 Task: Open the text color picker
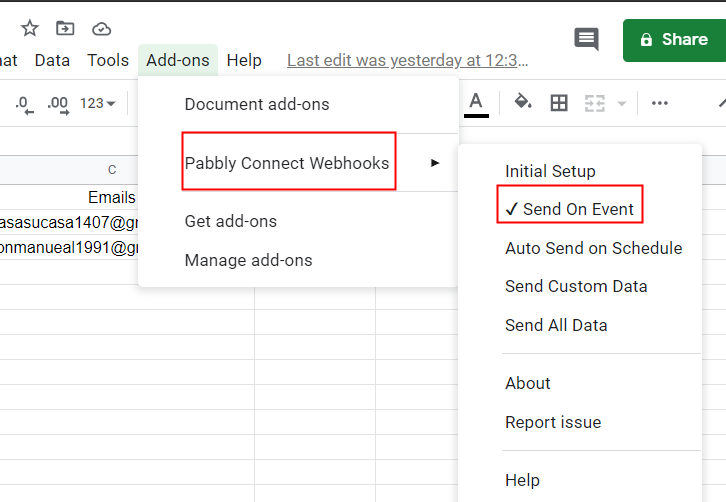pyautogui.click(x=476, y=102)
